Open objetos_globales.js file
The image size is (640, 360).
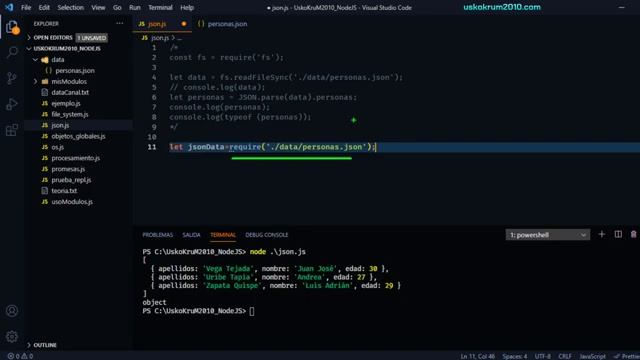tap(78, 136)
